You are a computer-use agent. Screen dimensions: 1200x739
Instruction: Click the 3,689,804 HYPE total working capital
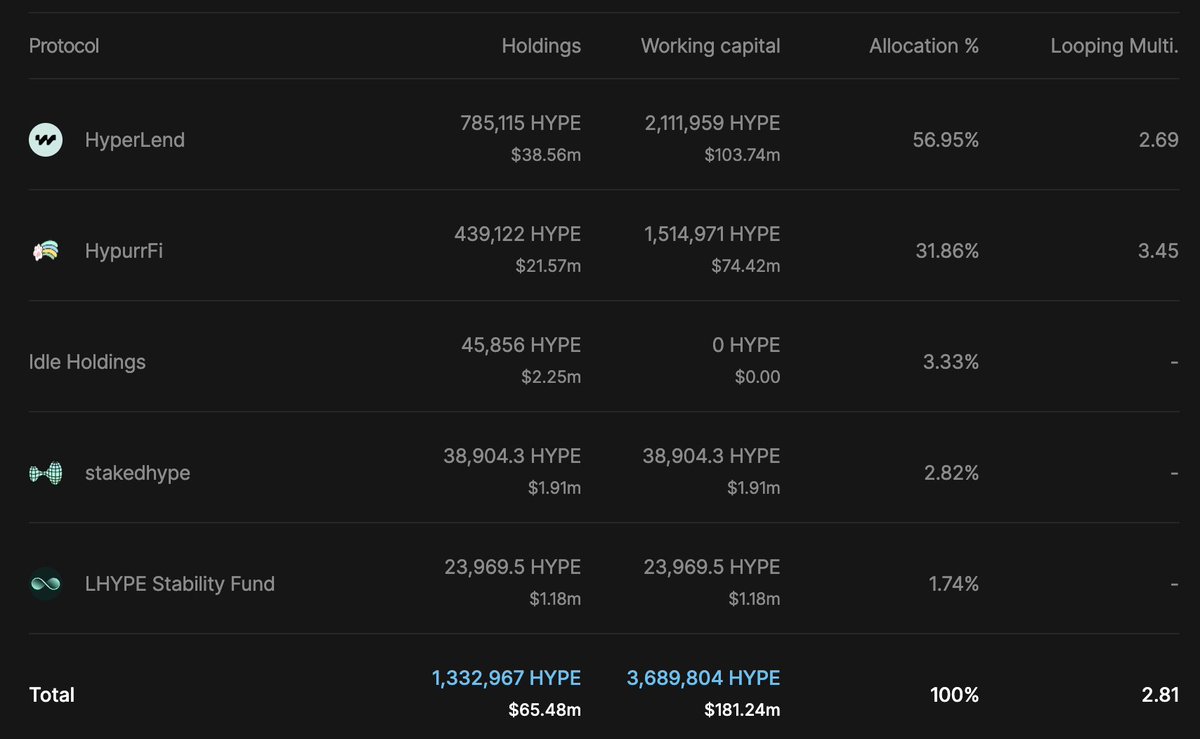pos(704,678)
